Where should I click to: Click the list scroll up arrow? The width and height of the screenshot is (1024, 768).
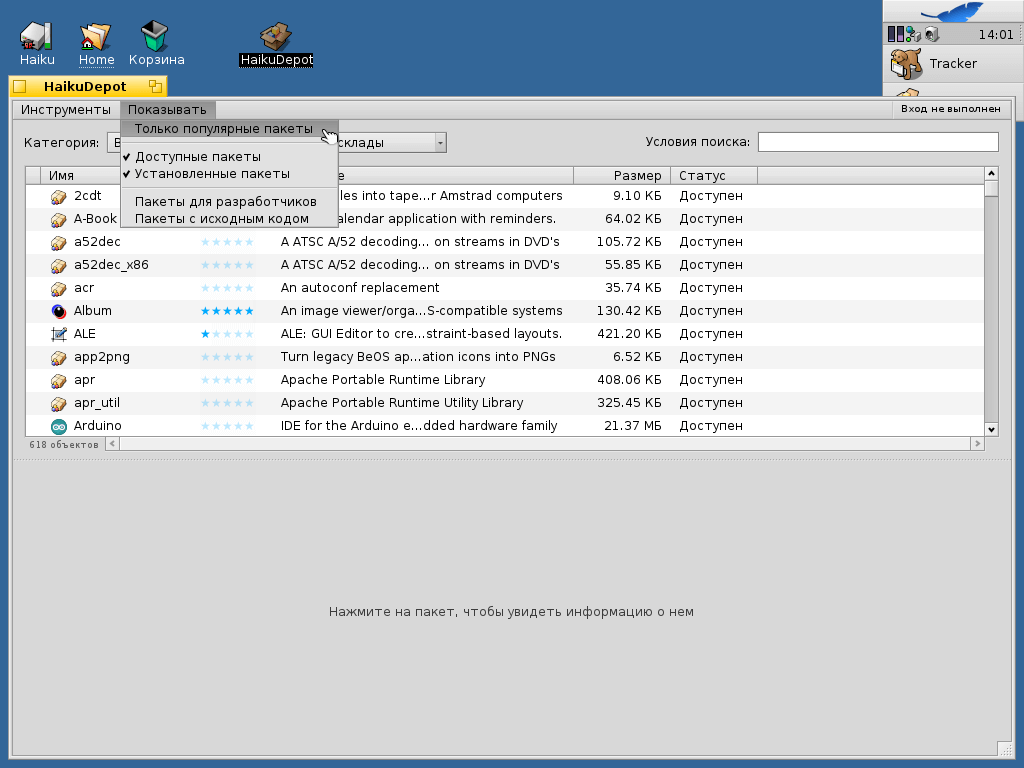(991, 174)
